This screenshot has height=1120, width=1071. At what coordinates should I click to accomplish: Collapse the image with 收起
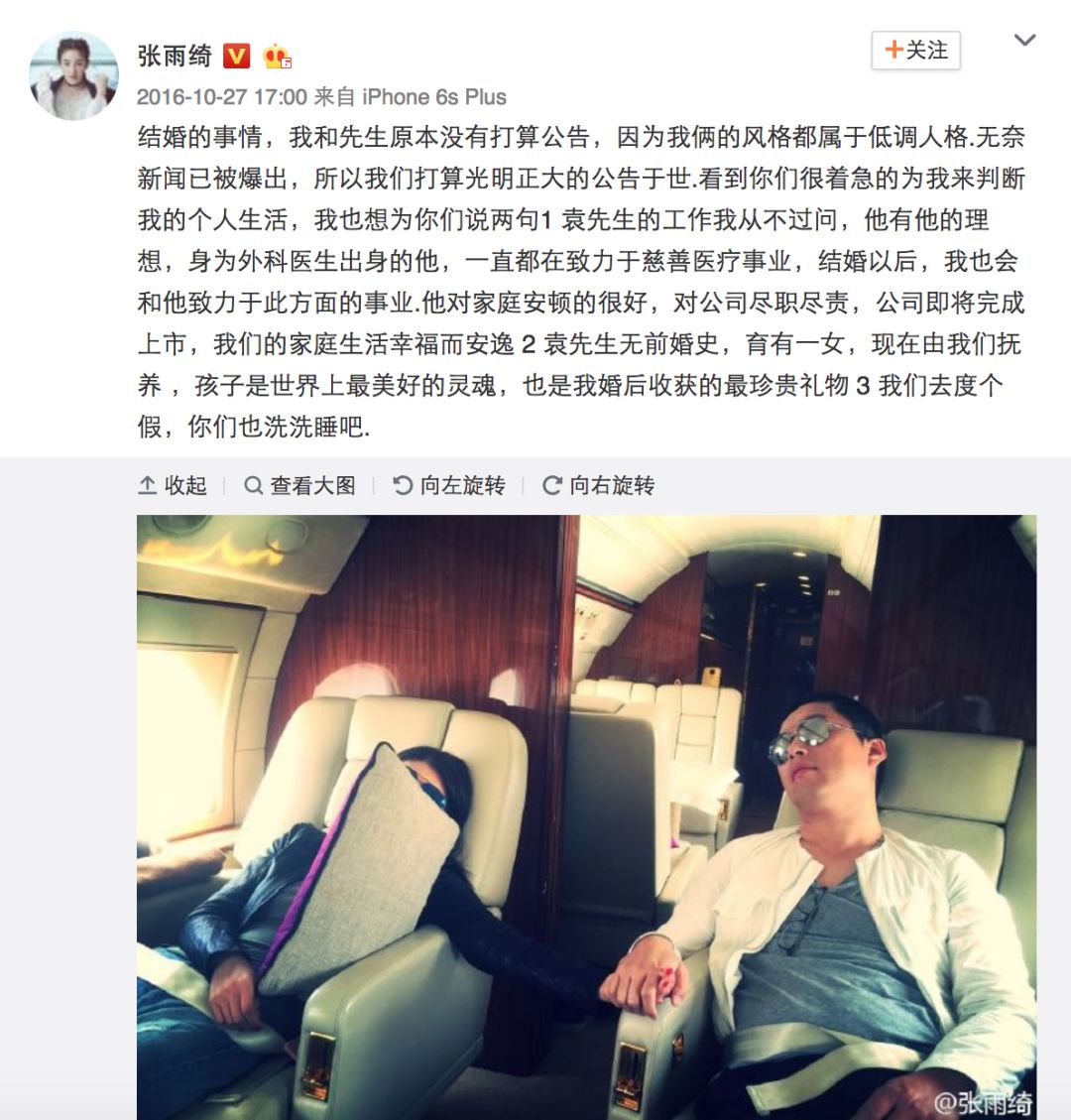[x=173, y=486]
